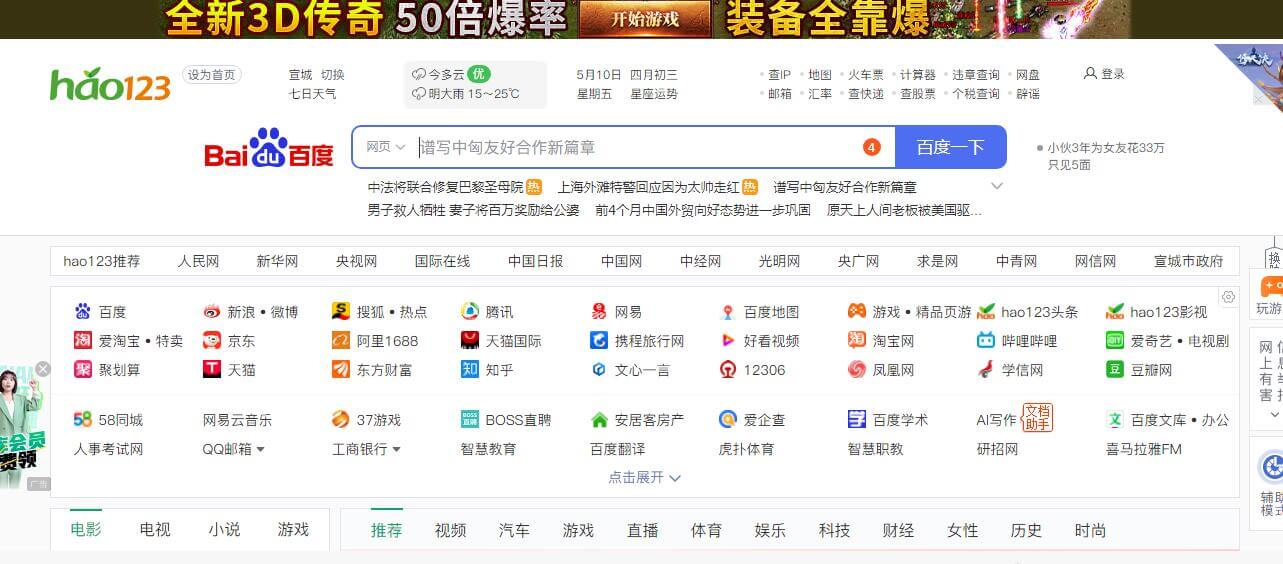Close the floating left-side ad
The width and height of the screenshot is (1283, 564).
[43, 369]
